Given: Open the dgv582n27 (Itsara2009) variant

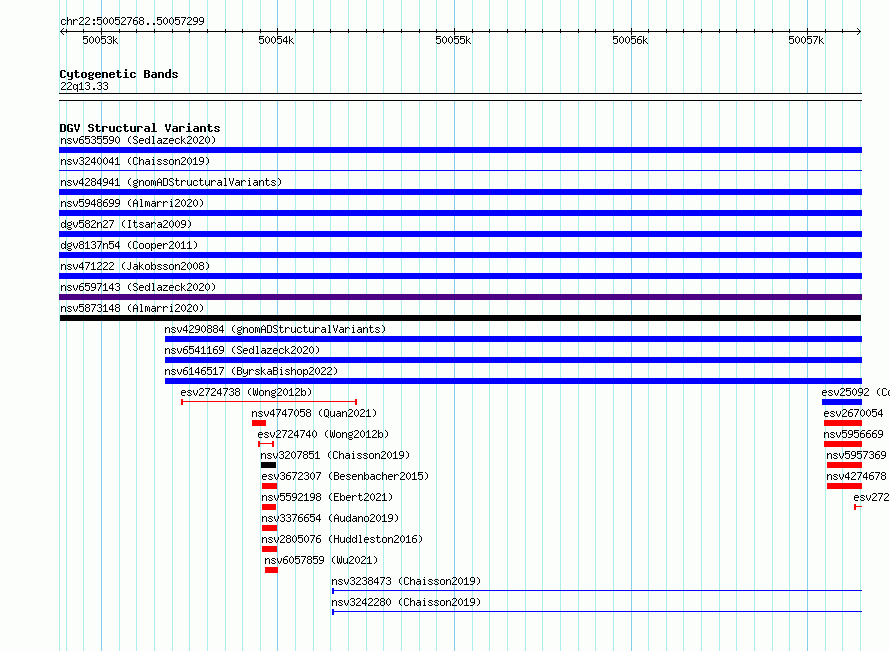Looking at the screenshot, I should [126, 224].
